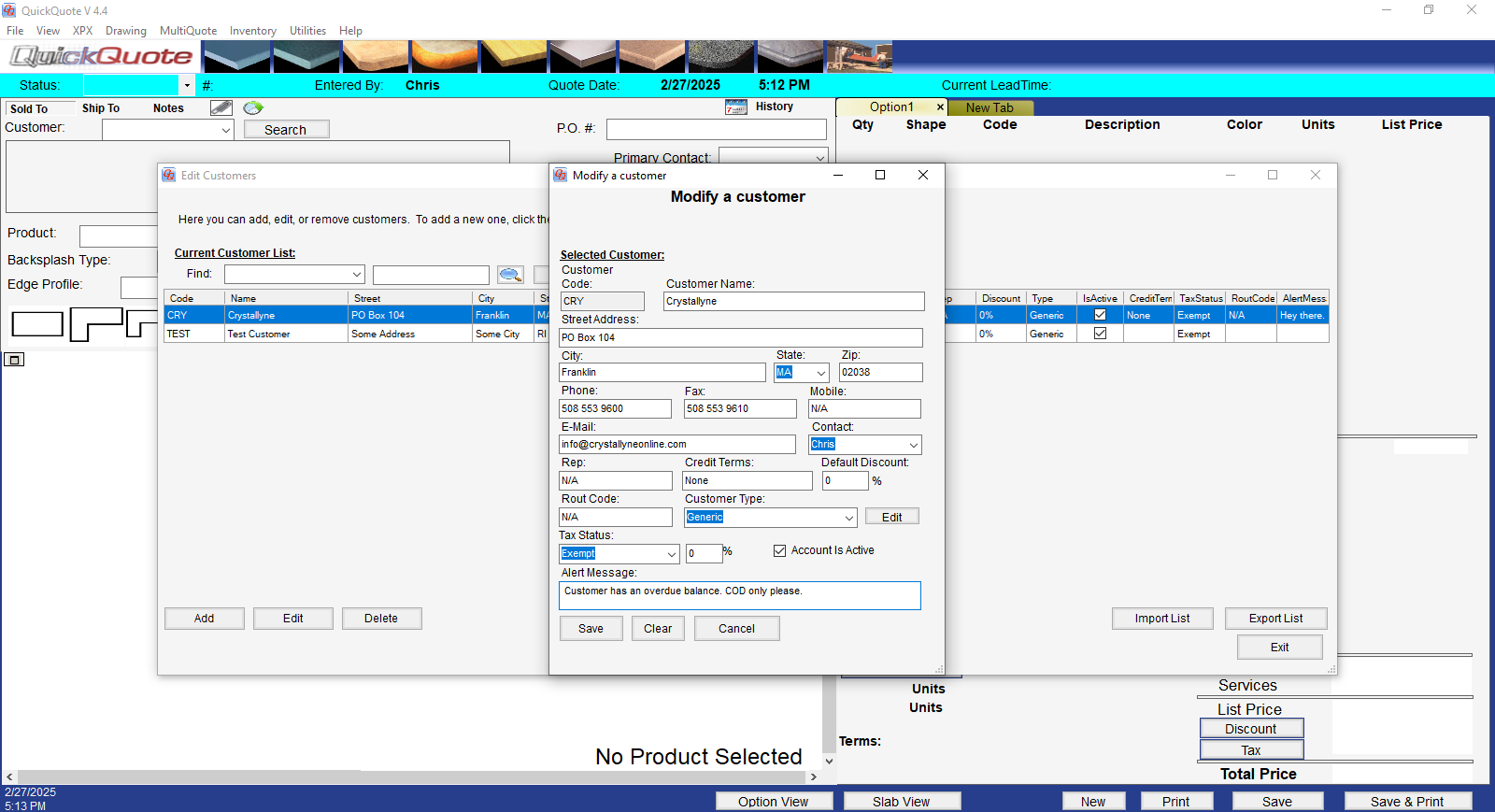Click Clear in Modify a customer
This screenshot has height=812, width=1495.
coord(658,629)
